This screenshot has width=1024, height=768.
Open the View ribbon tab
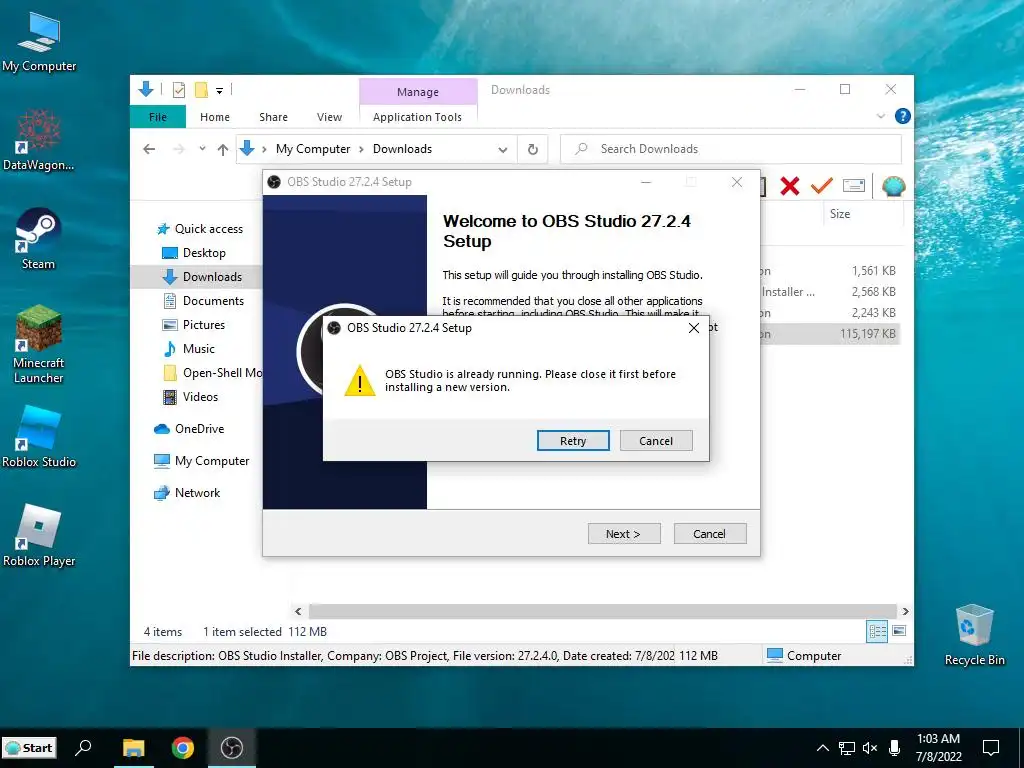(329, 117)
